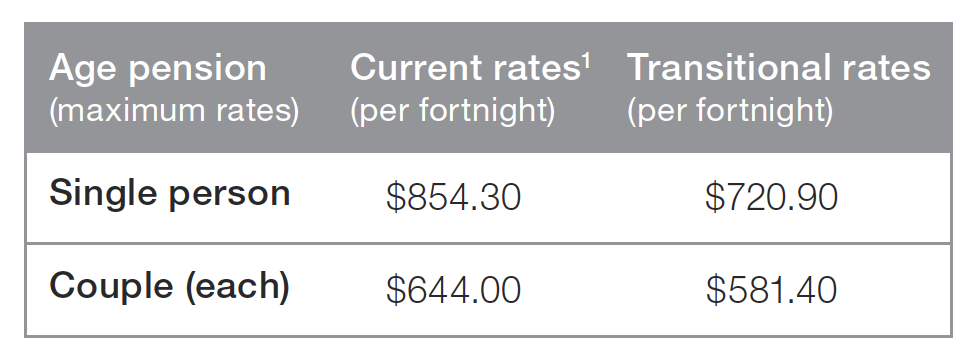Click (per fortnight) under Transitional rates
Image resolution: width=980 pixels, height=364 pixels.
[729, 110]
